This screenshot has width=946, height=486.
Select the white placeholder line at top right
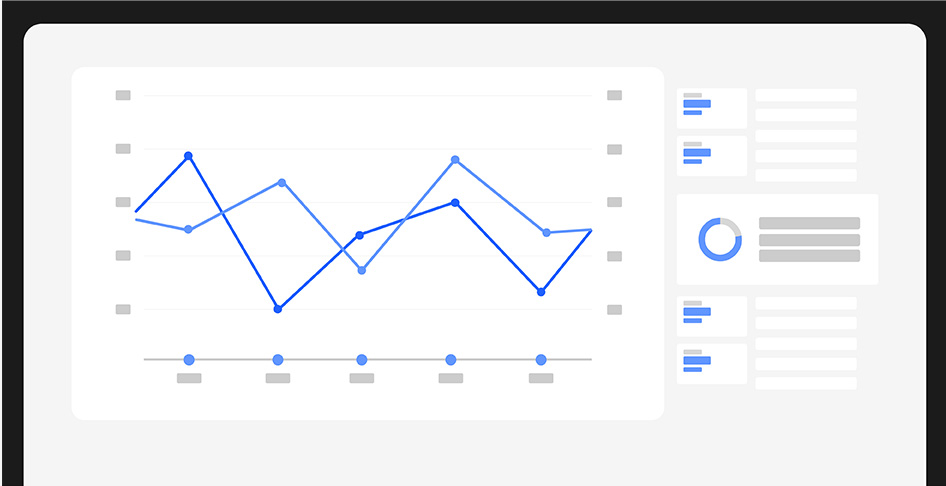805,95
